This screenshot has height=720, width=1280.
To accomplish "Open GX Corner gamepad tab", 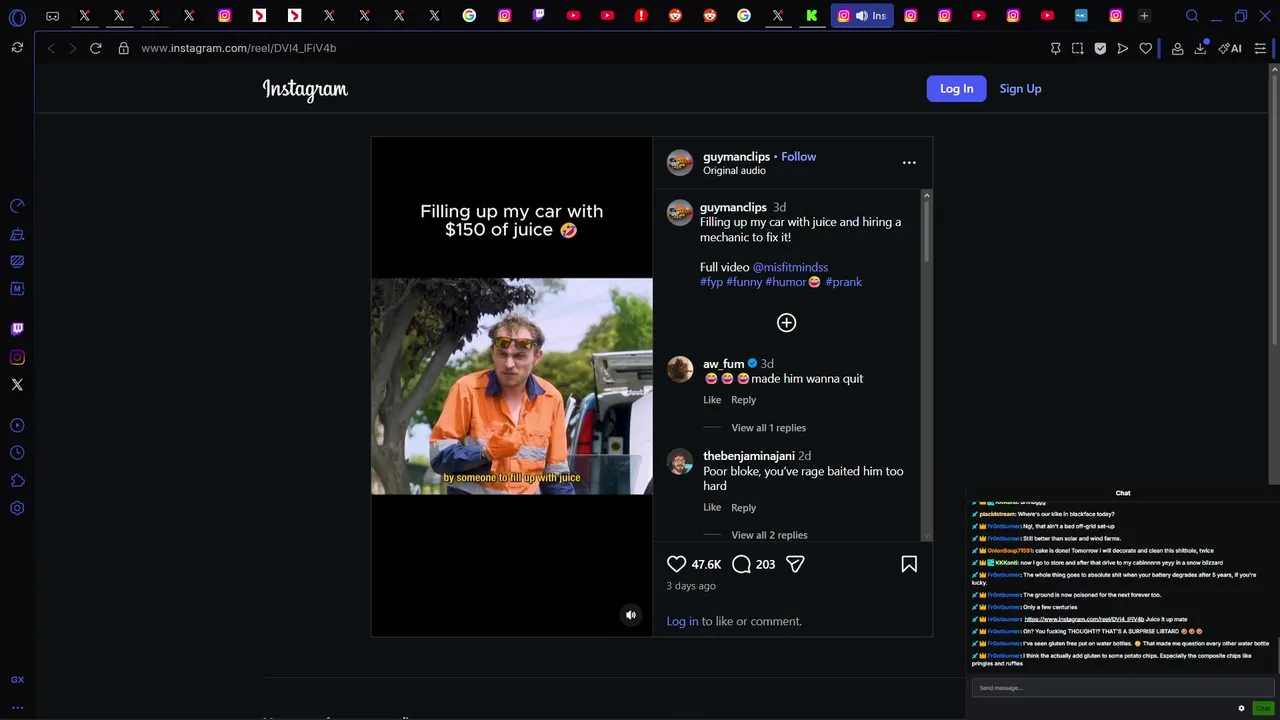I will pyautogui.click(x=52, y=16).
